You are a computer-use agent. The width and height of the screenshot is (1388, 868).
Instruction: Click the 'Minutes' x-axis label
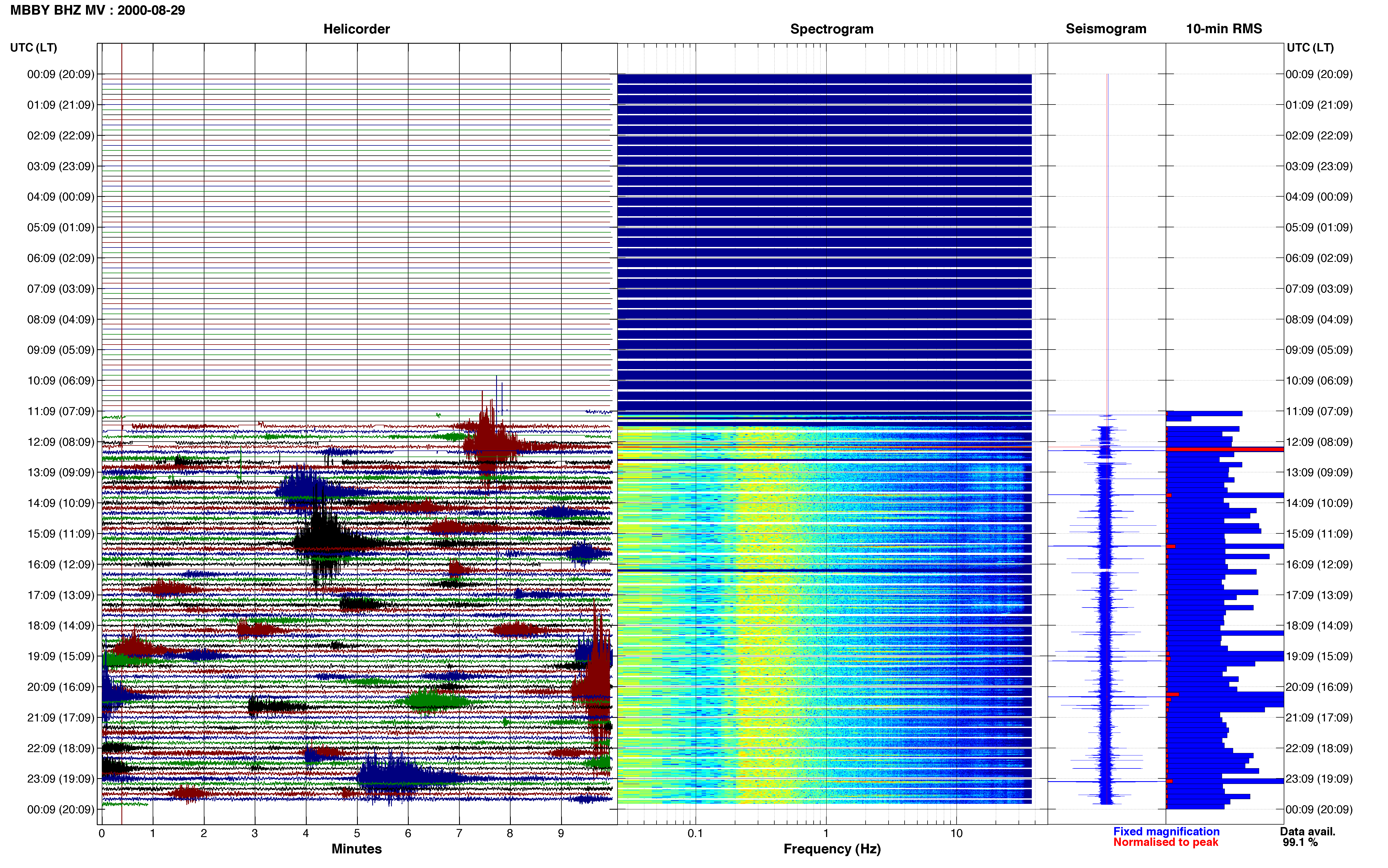tap(356, 849)
